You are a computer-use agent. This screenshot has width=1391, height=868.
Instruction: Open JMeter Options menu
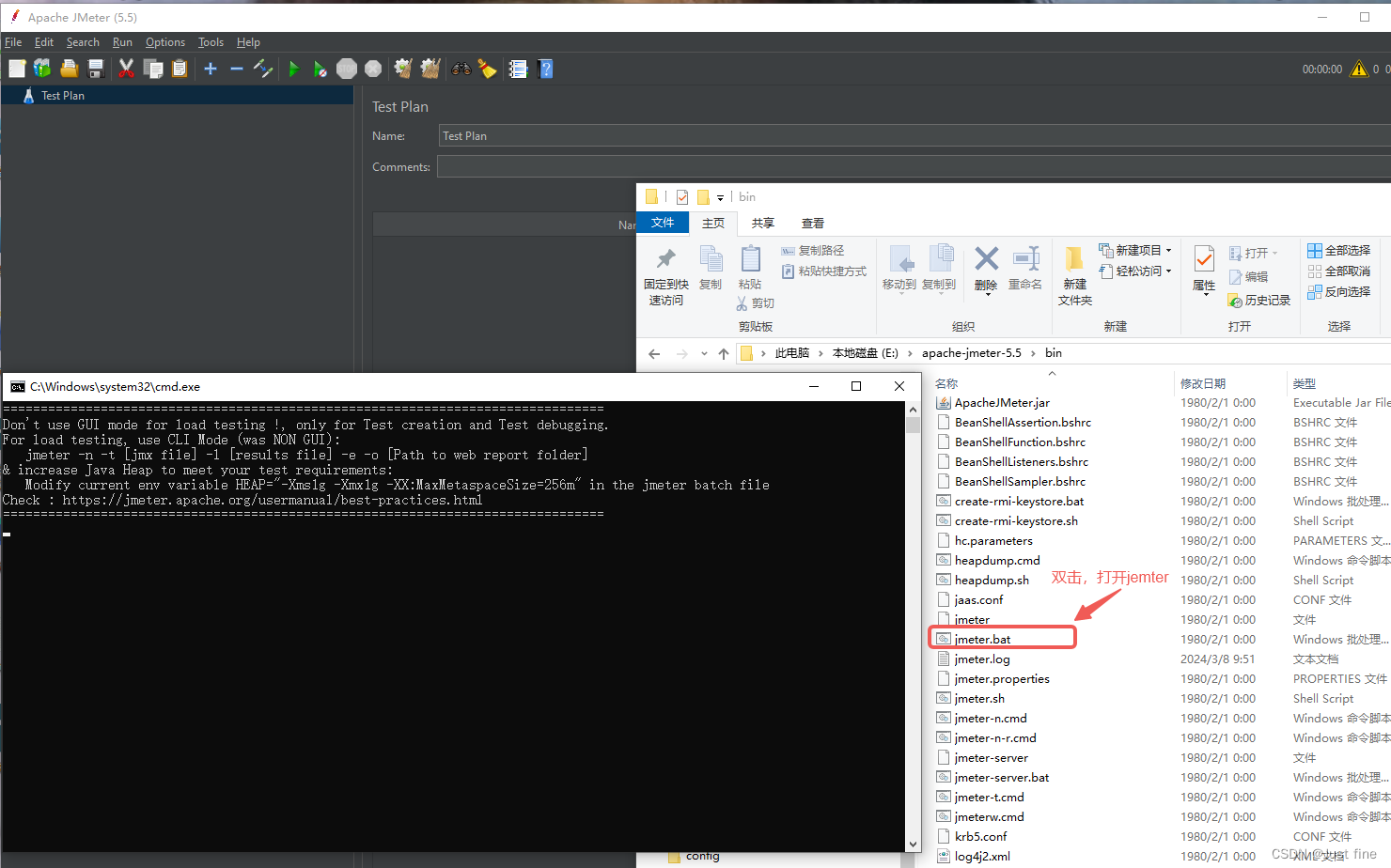pos(165,42)
